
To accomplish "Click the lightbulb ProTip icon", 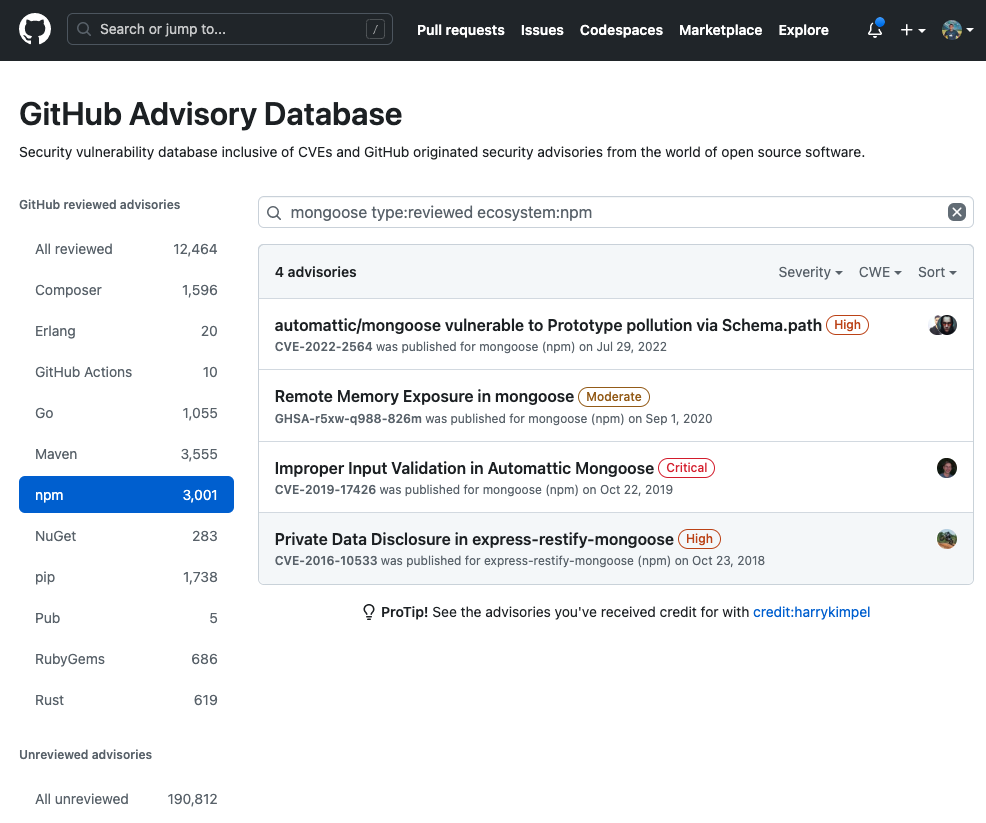I will pyautogui.click(x=368, y=612).
